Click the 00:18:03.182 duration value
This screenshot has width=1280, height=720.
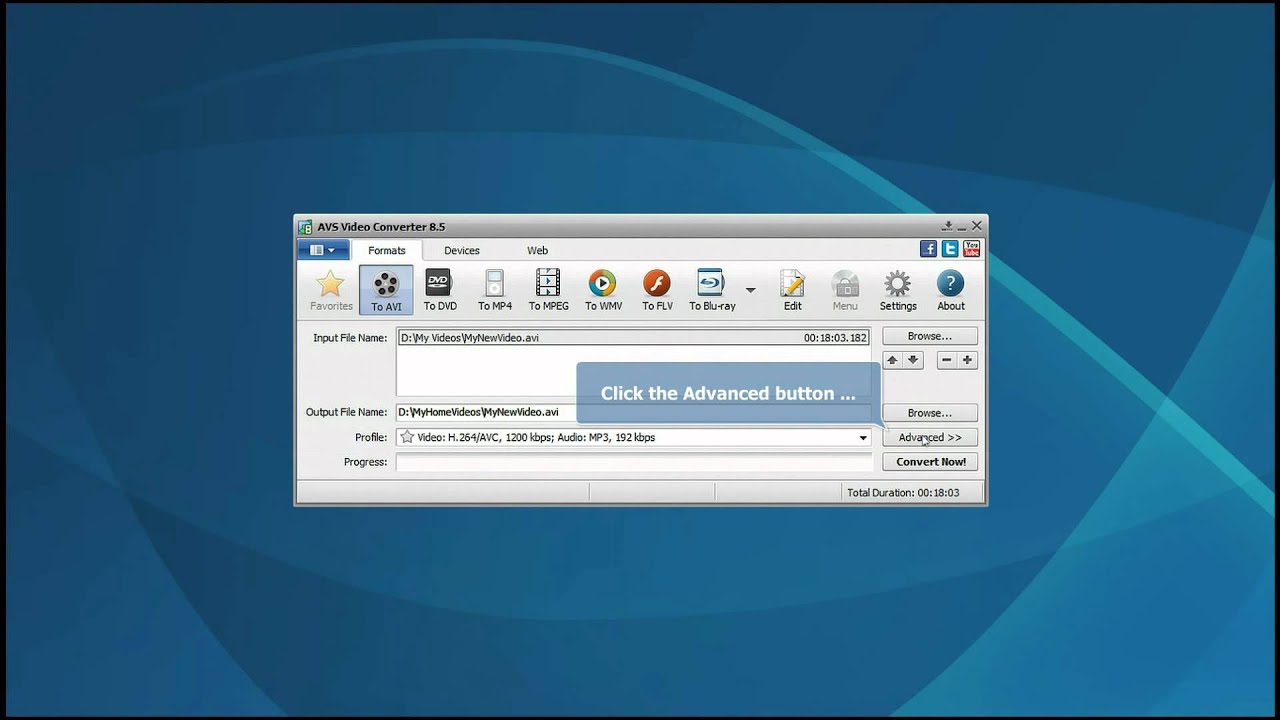(836, 338)
